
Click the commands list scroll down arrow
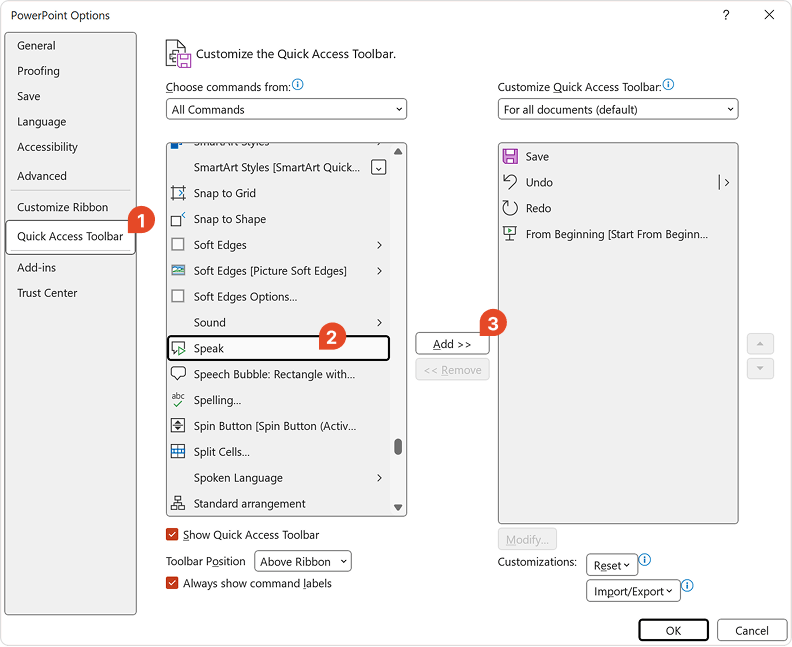[x=398, y=507]
